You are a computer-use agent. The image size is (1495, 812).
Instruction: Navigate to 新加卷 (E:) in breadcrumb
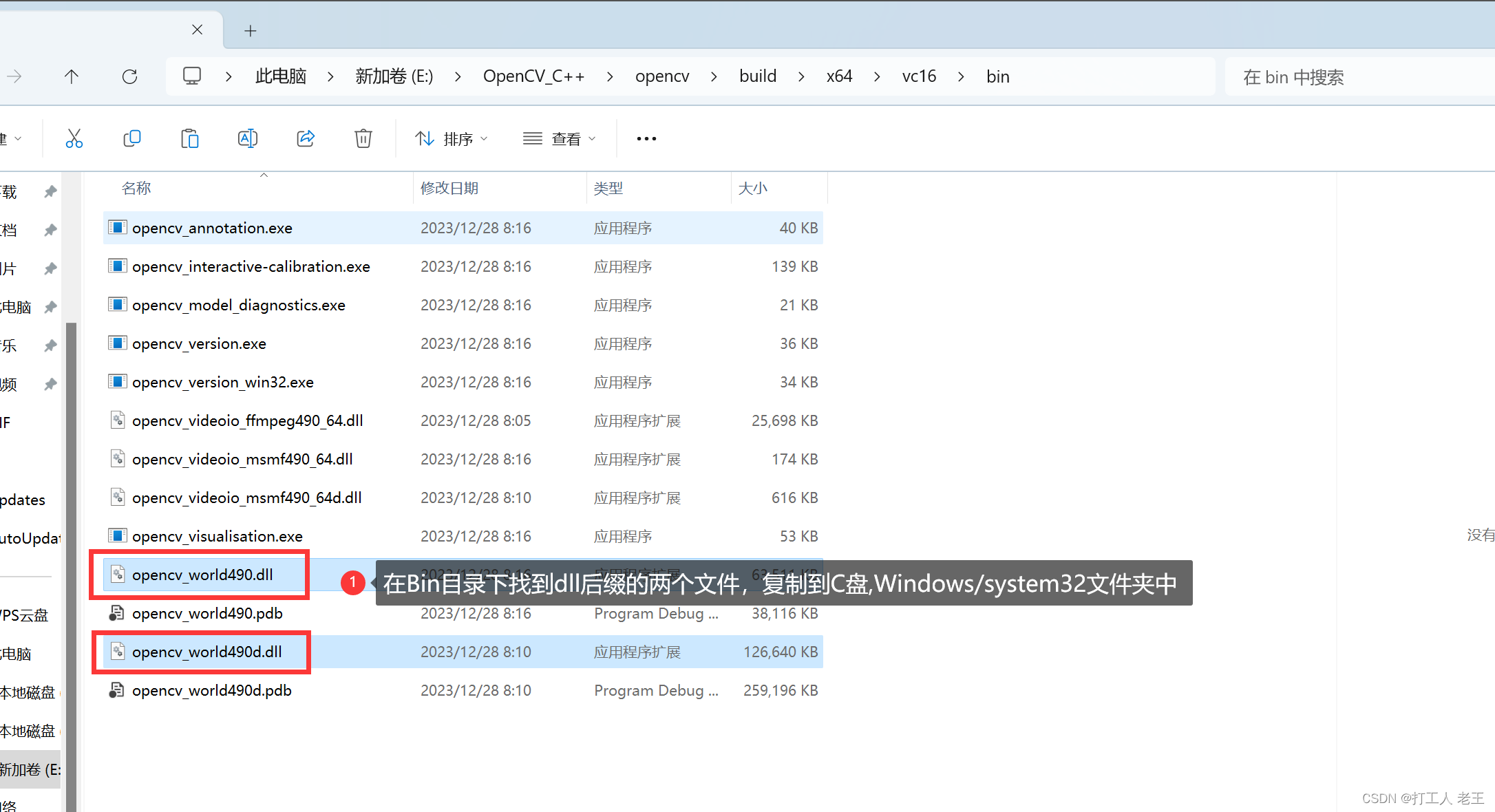tap(394, 76)
